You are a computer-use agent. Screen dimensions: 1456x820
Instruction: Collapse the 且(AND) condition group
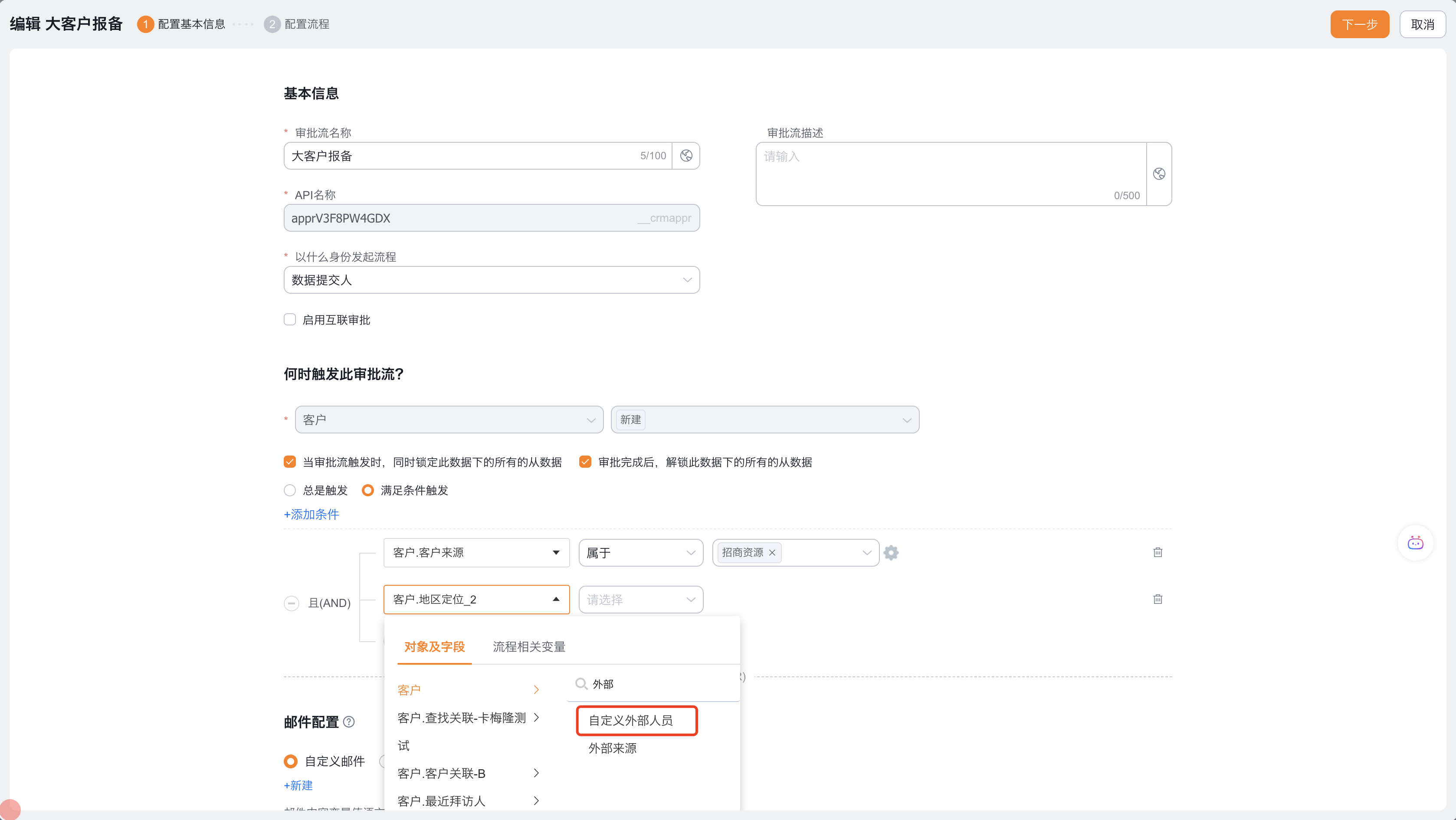291,603
